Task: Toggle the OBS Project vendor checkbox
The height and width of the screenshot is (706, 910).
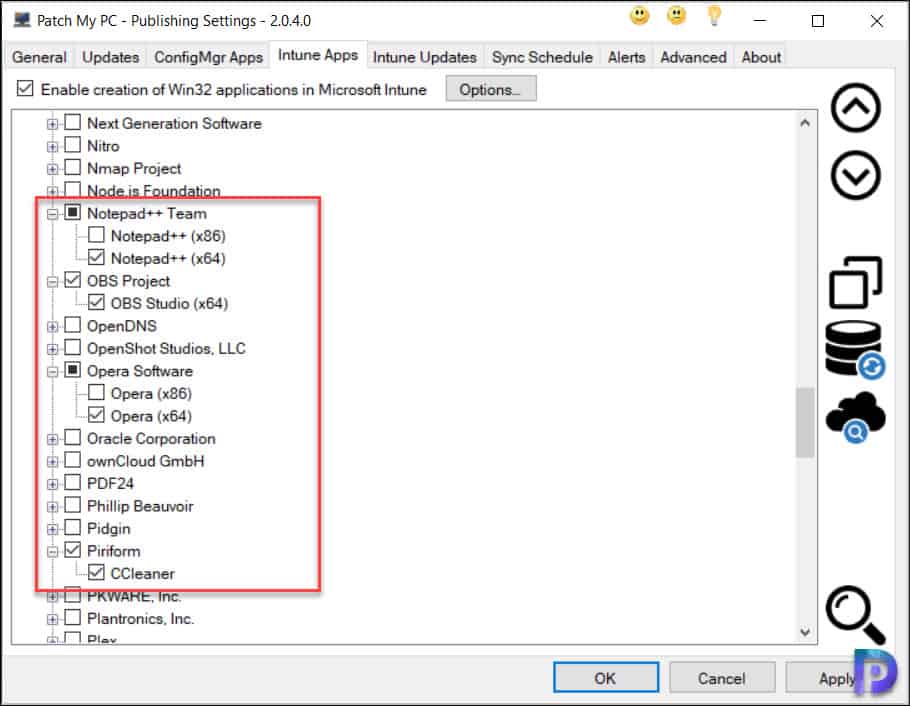Action: point(73,280)
